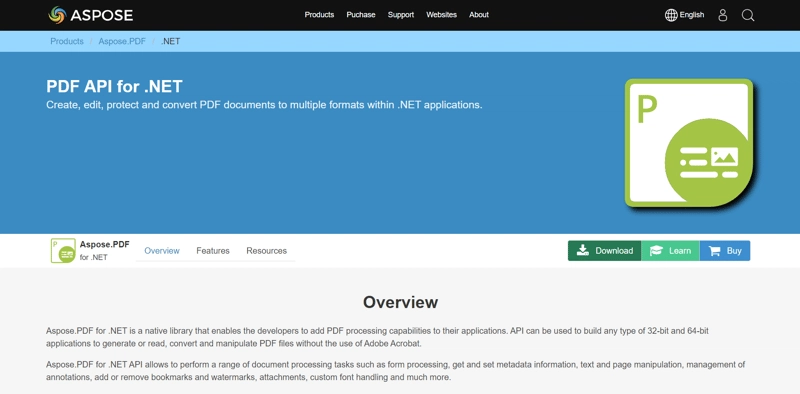Click the graduation cap Learn icon

click(x=656, y=251)
